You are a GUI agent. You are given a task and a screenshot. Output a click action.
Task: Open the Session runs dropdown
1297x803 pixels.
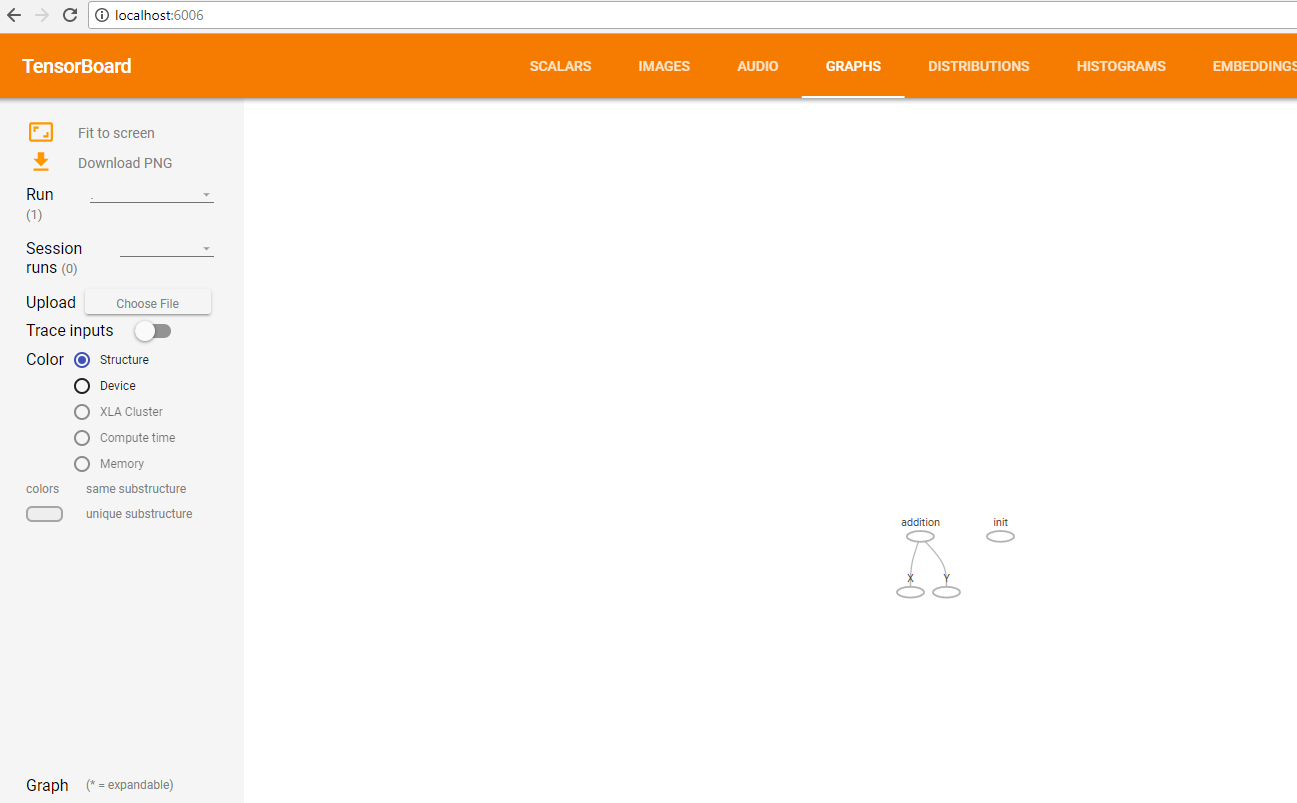[167, 248]
